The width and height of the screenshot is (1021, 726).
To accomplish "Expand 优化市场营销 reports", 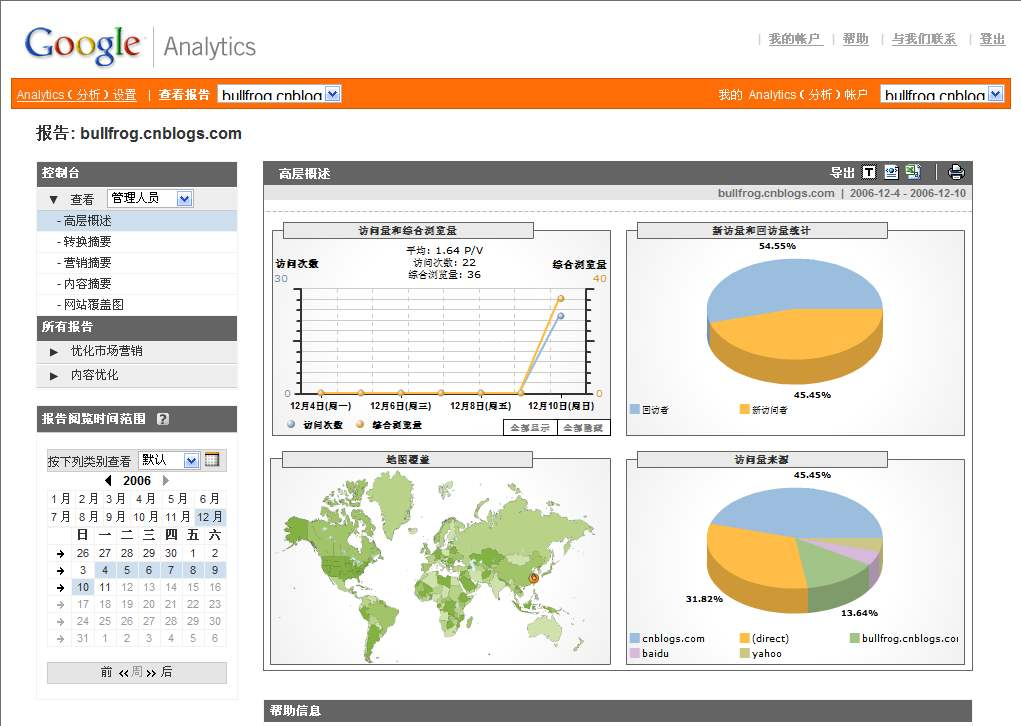I will (54, 352).
